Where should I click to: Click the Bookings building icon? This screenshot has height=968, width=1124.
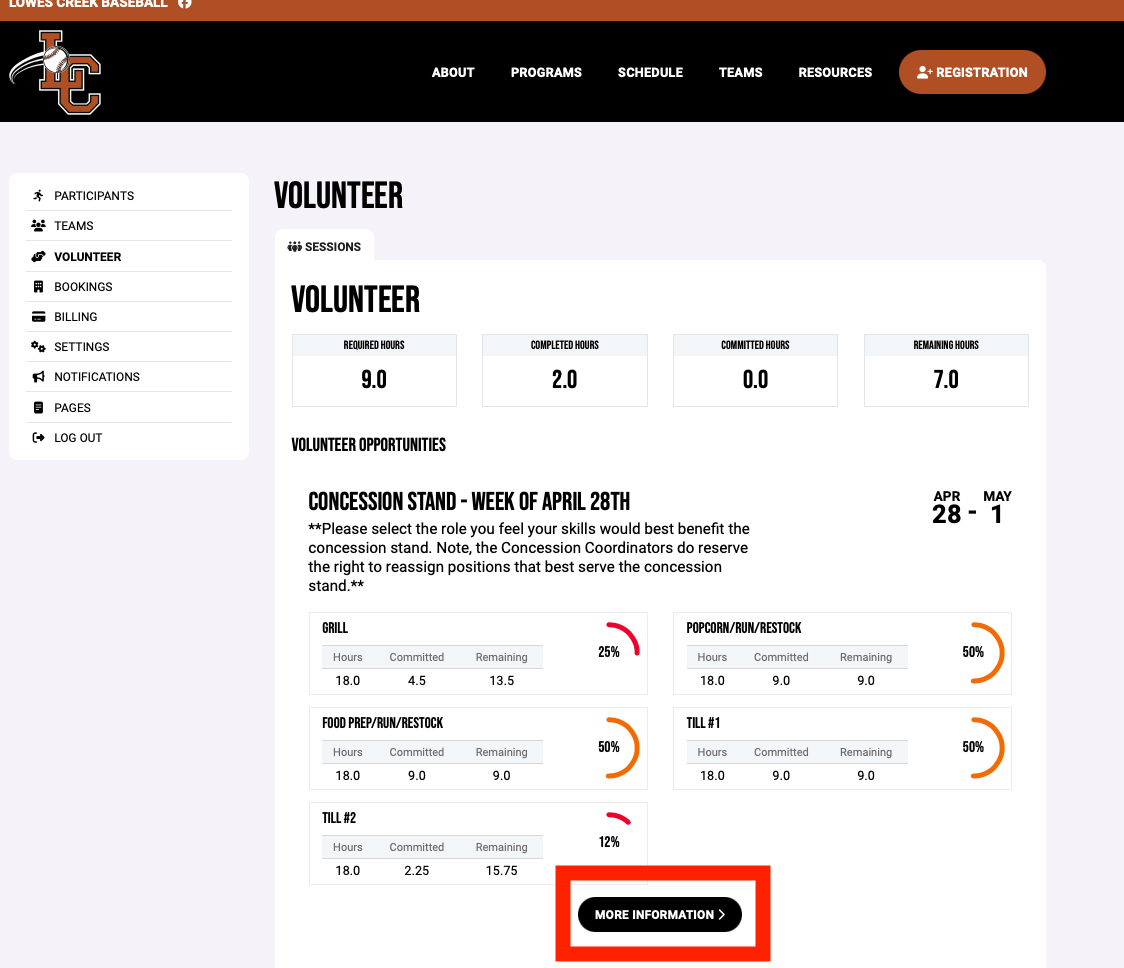tap(38, 287)
